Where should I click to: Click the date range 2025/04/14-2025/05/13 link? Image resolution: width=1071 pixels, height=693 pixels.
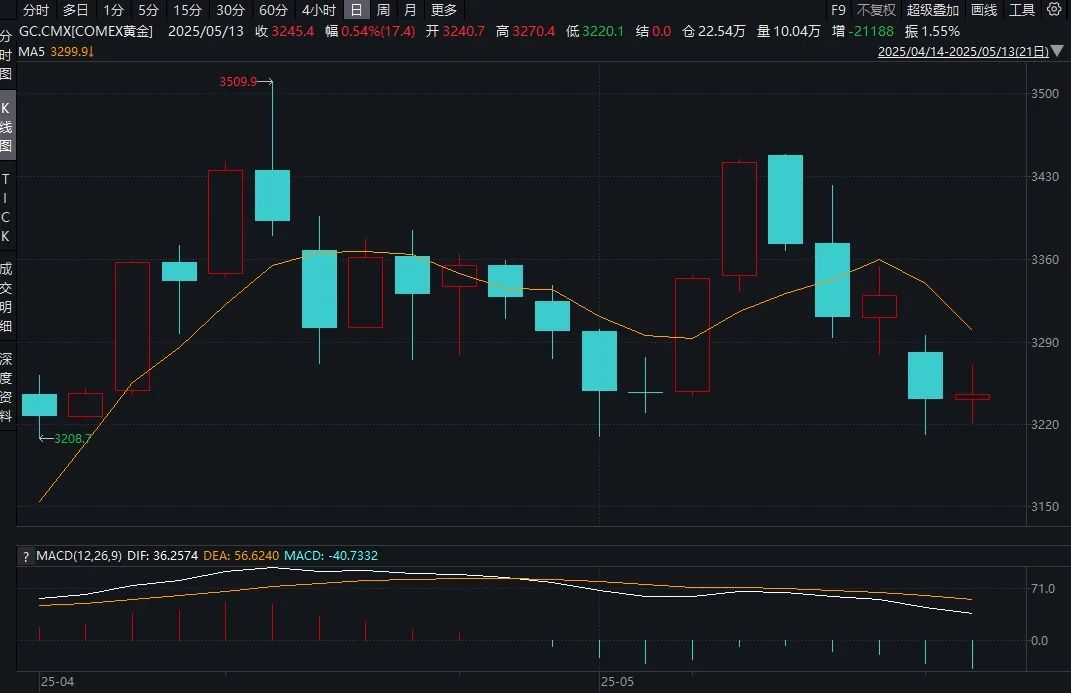click(963, 51)
